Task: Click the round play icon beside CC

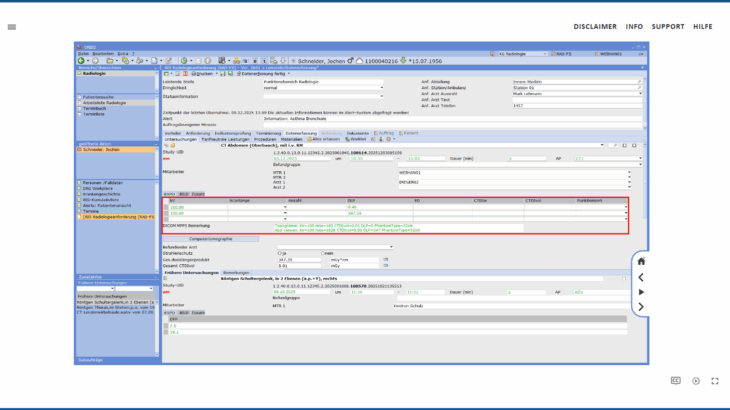Action: pos(696,381)
